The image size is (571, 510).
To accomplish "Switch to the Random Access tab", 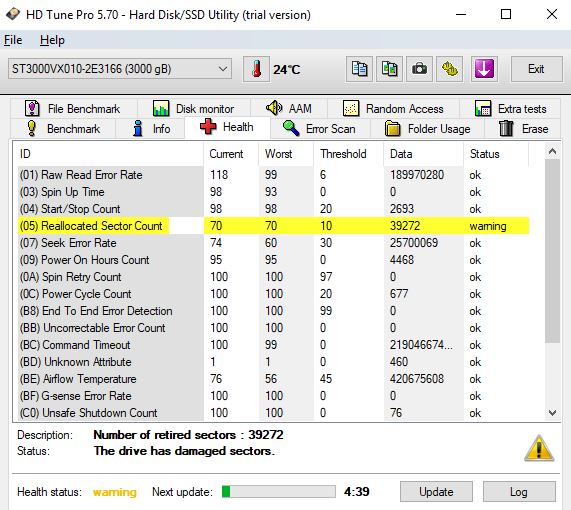I will [x=393, y=109].
